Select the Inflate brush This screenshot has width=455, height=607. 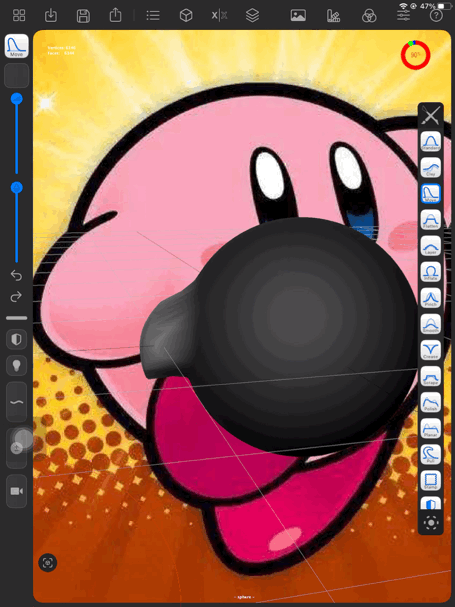(431, 272)
